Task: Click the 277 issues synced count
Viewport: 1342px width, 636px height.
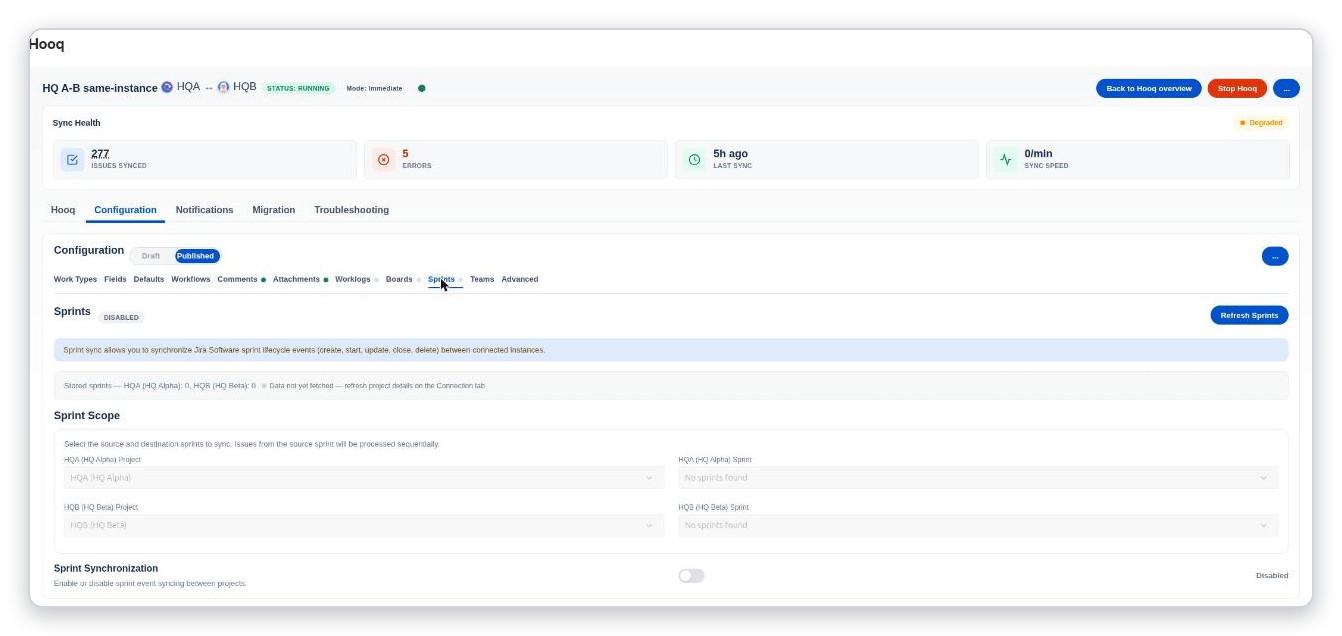Action: pos(100,154)
